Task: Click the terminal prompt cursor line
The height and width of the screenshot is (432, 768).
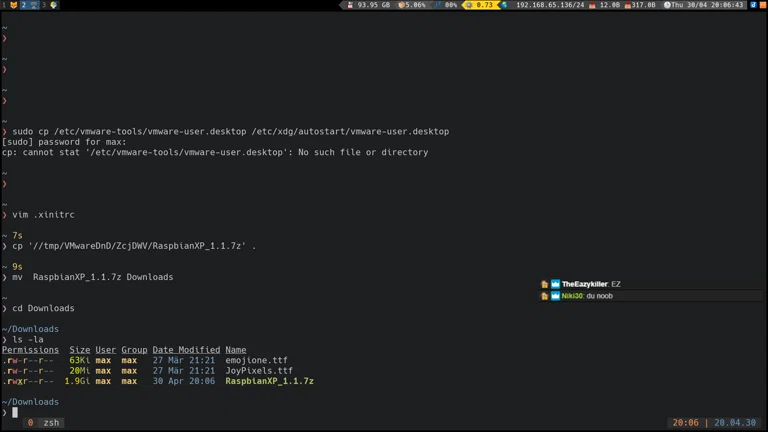Action: (15, 412)
